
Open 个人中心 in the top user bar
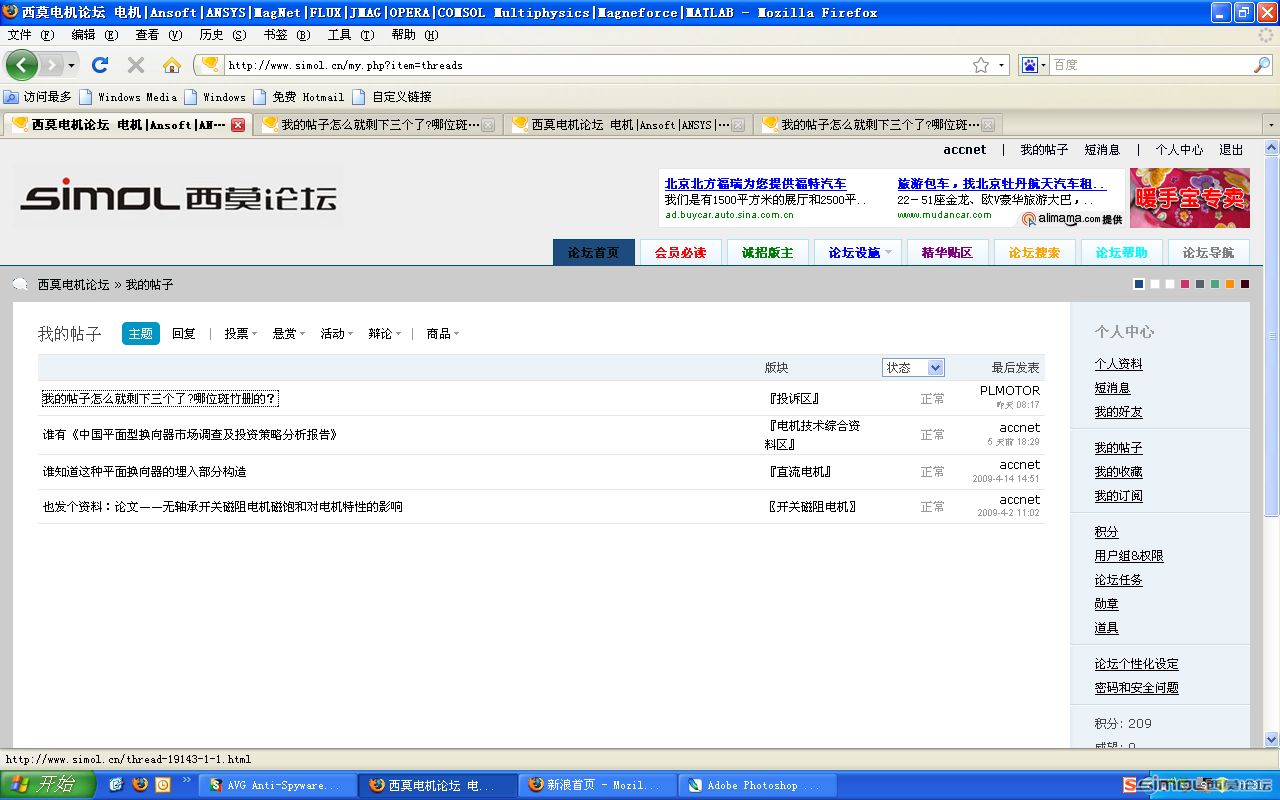pyautogui.click(x=1179, y=150)
